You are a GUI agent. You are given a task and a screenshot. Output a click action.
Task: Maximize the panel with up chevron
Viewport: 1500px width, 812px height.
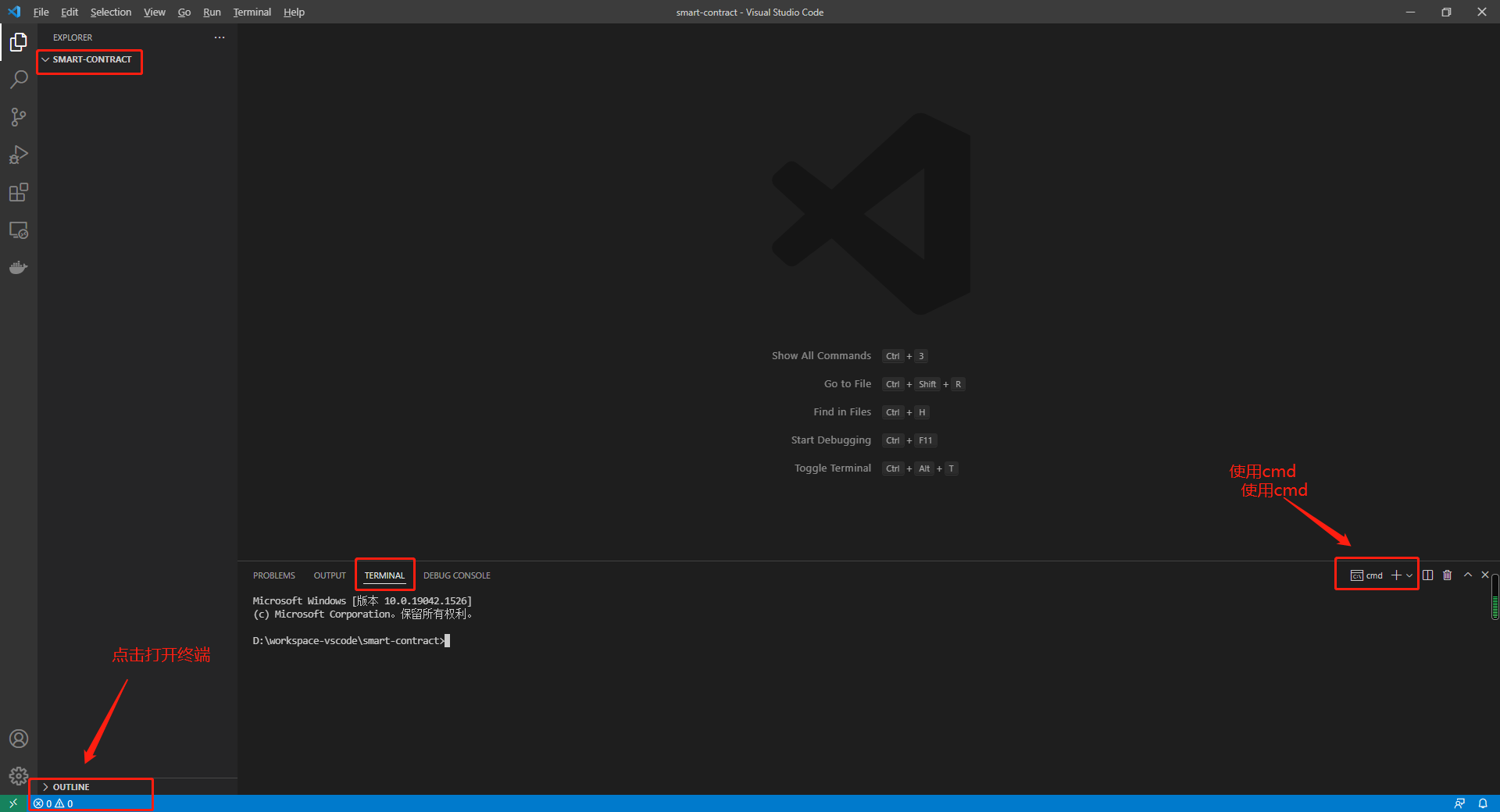pyautogui.click(x=1468, y=575)
